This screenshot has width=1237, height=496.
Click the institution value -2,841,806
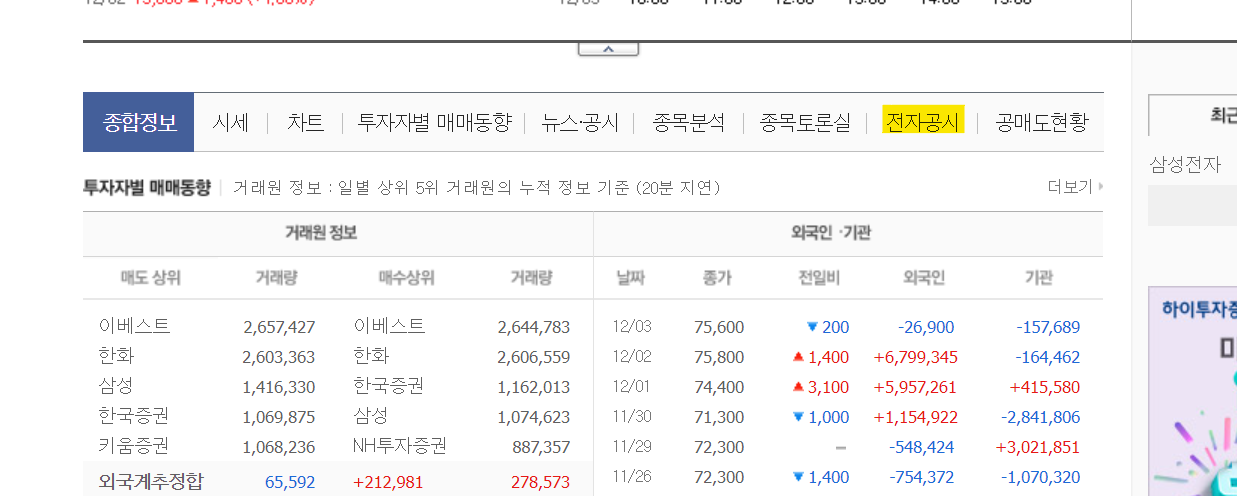coord(1040,417)
